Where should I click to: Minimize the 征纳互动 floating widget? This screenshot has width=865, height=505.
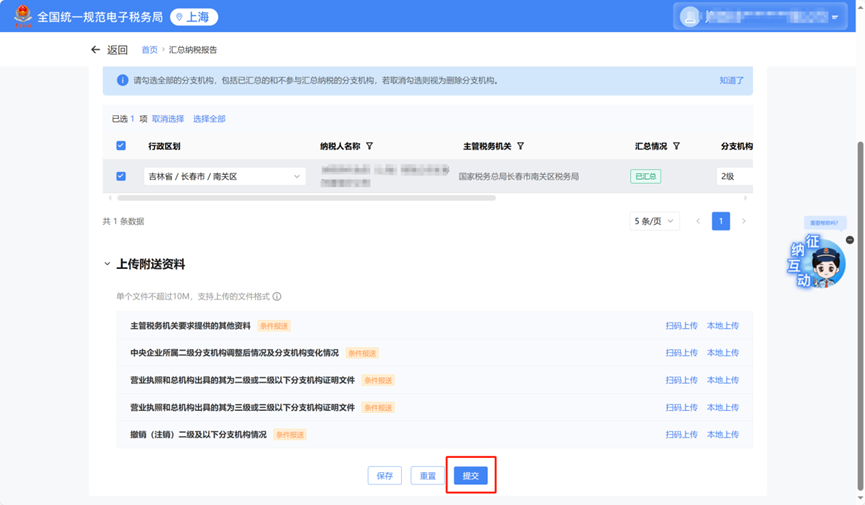coord(850,240)
